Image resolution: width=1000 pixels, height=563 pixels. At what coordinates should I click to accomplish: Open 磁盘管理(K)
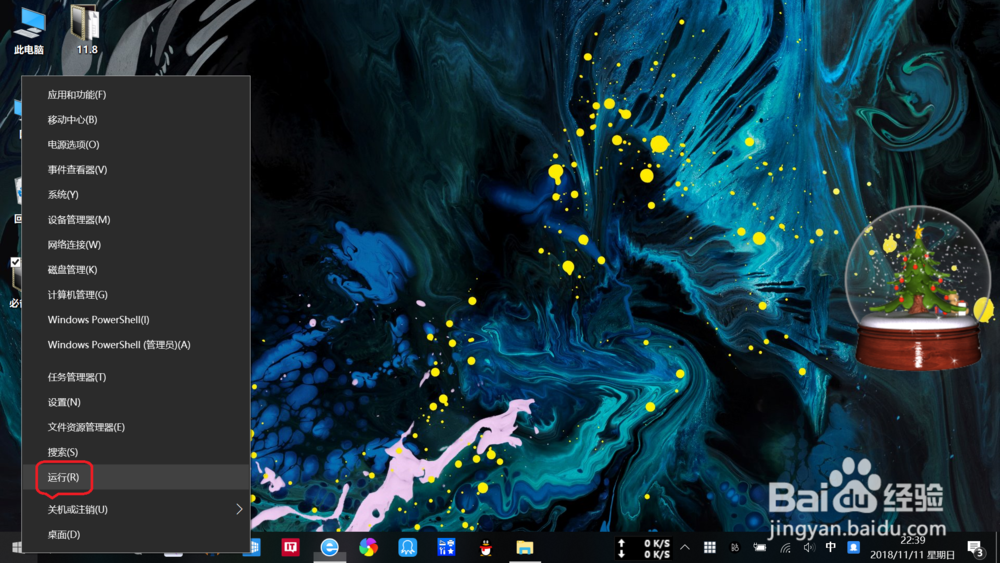[x=136, y=269]
